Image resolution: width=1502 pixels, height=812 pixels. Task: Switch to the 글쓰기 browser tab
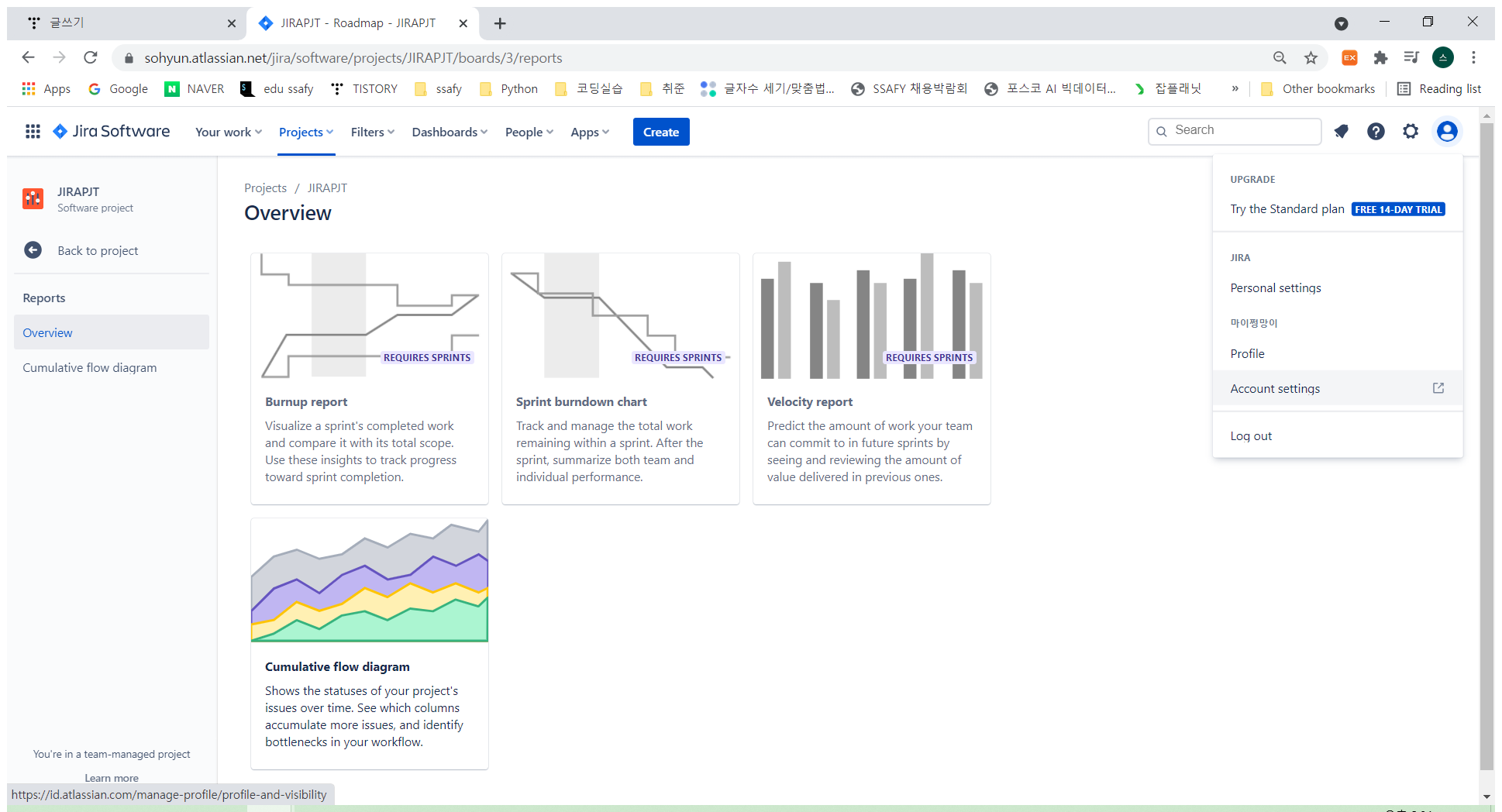[x=128, y=23]
